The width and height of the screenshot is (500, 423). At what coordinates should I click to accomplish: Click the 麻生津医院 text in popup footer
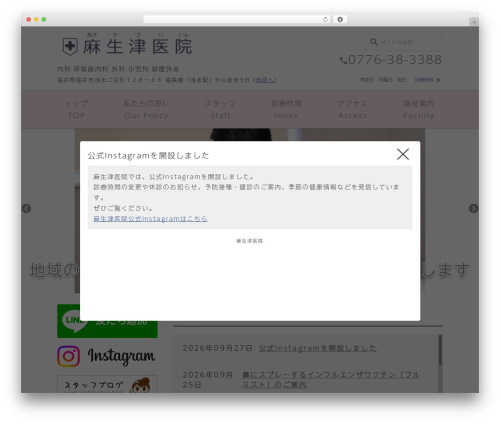click(249, 241)
